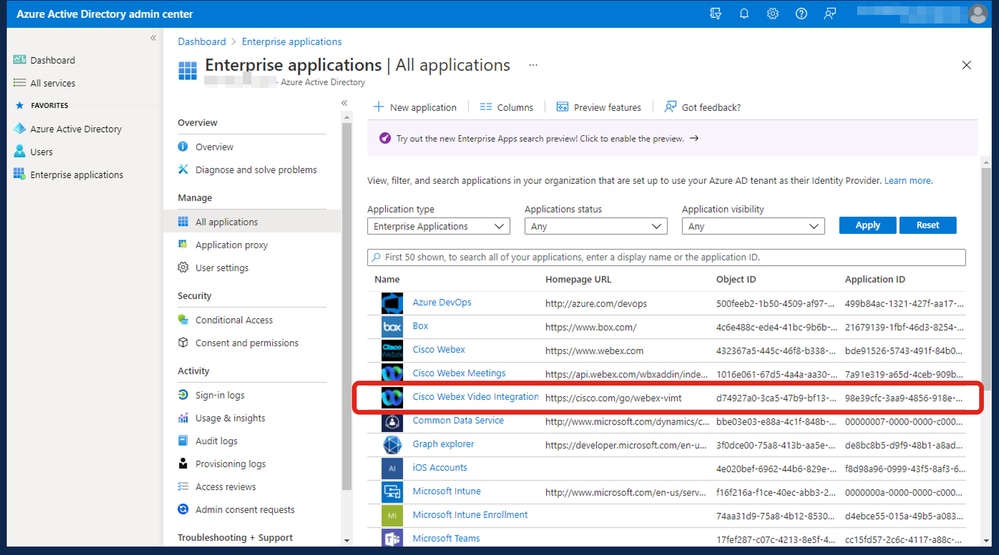
Task: Open the feedback icon in the top bar
Action: 830,13
